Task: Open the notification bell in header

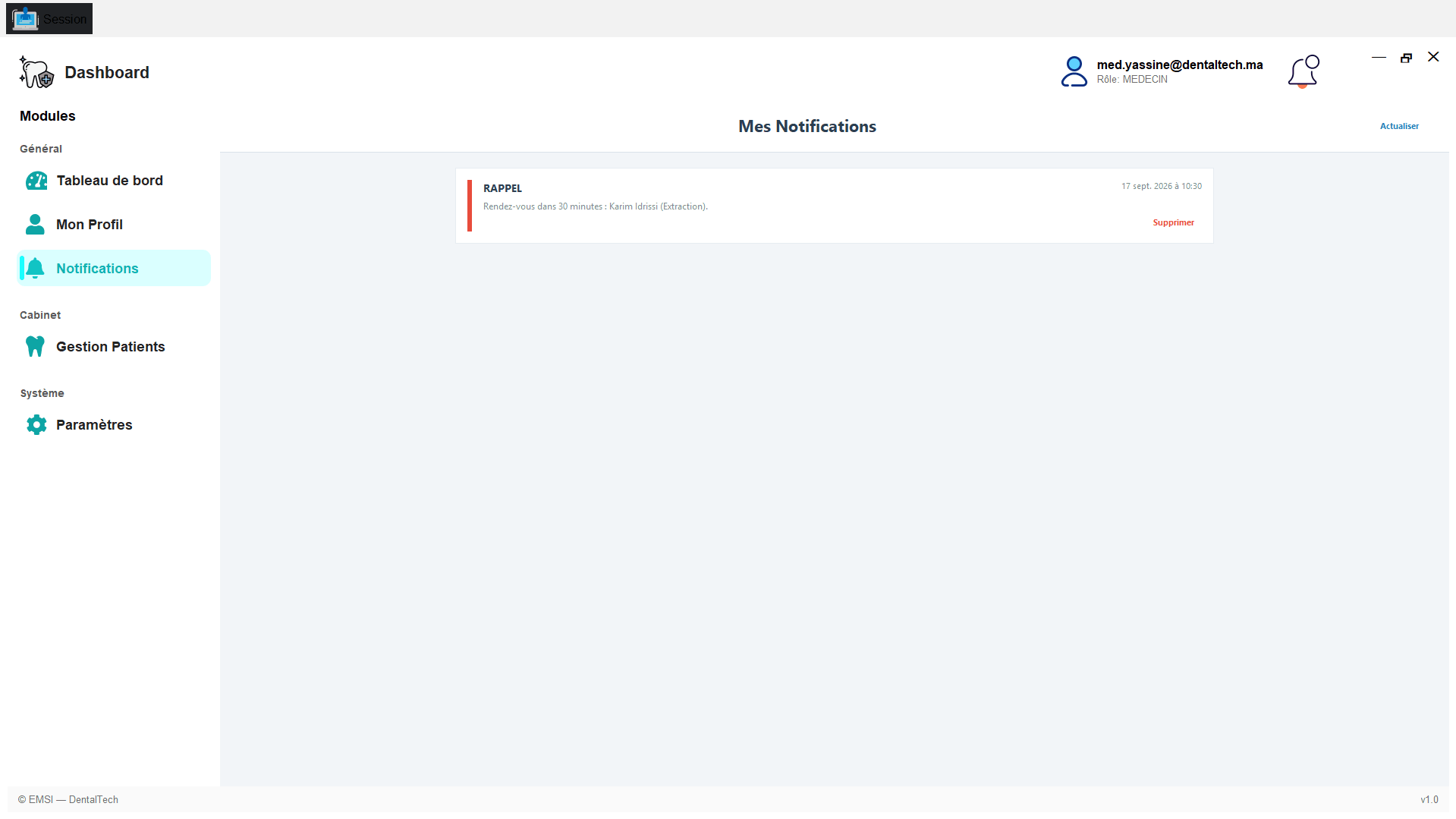Action: [x=1303, y=72]
